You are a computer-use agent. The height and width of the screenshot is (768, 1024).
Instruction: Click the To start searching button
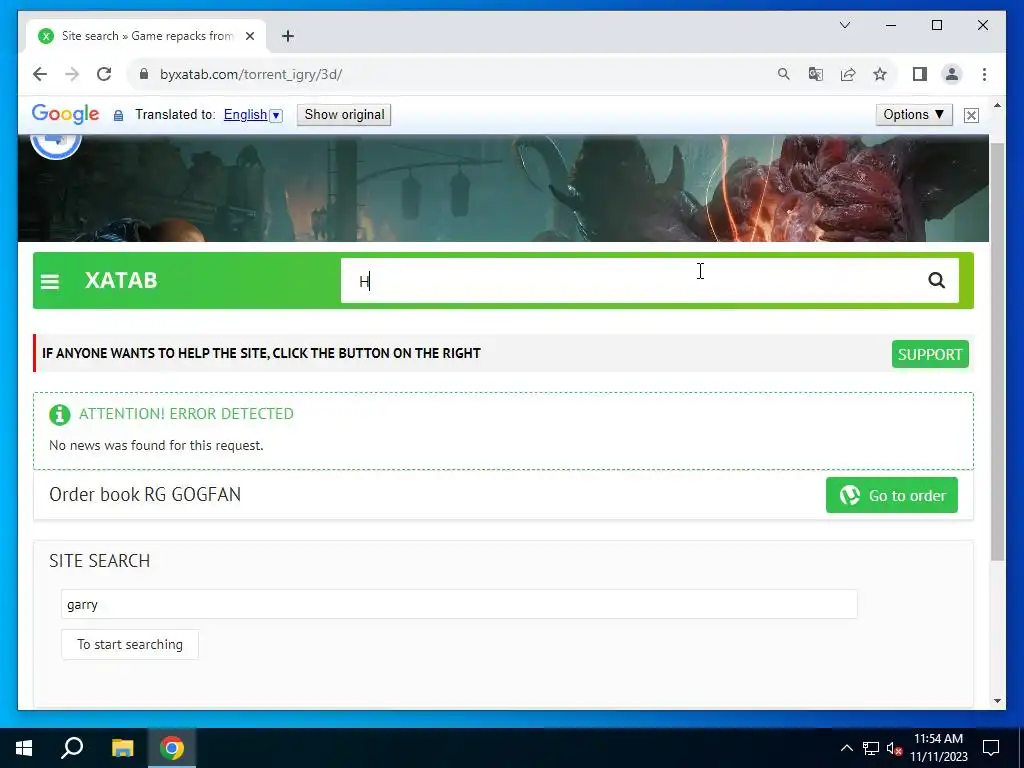click(x=130, y=645)
